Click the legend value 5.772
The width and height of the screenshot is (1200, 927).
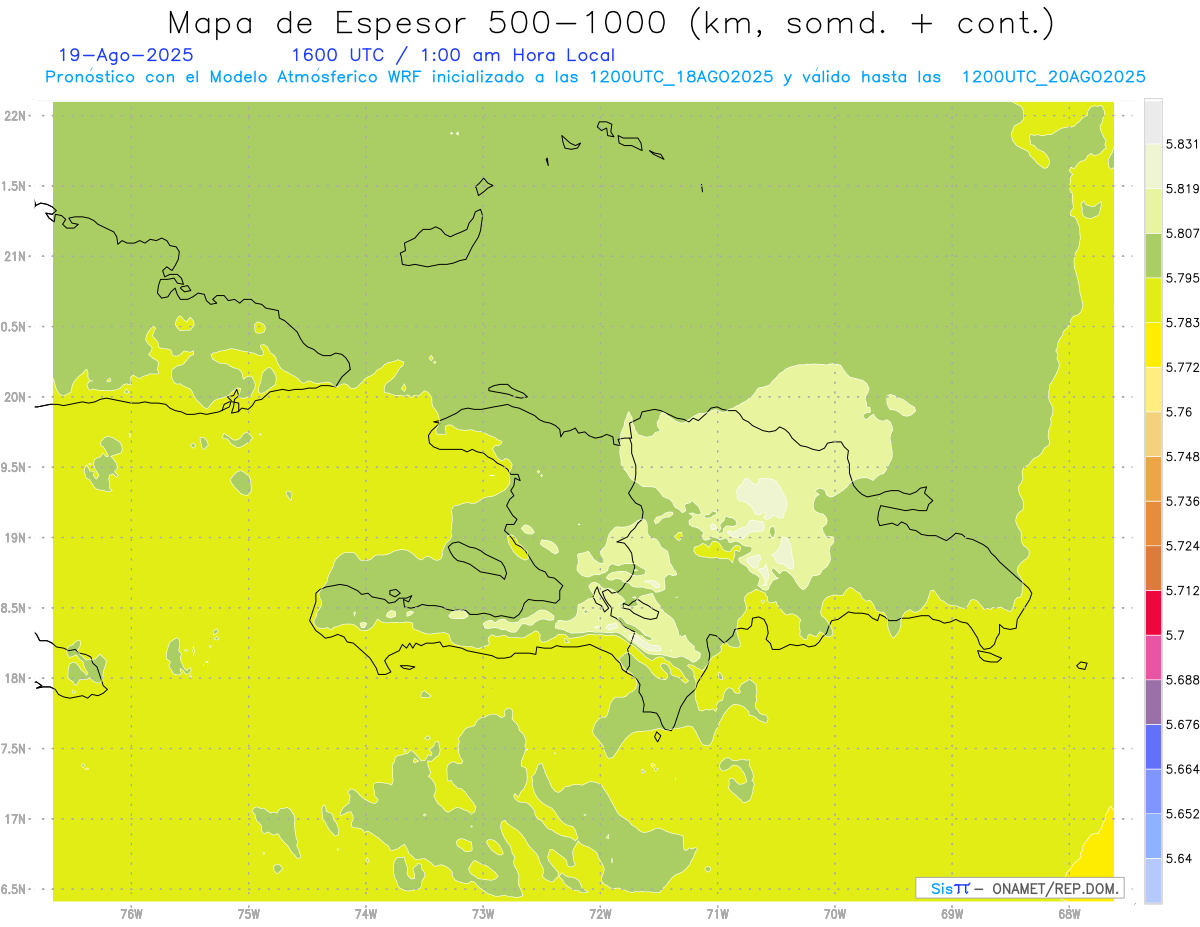coord(1182,367)
